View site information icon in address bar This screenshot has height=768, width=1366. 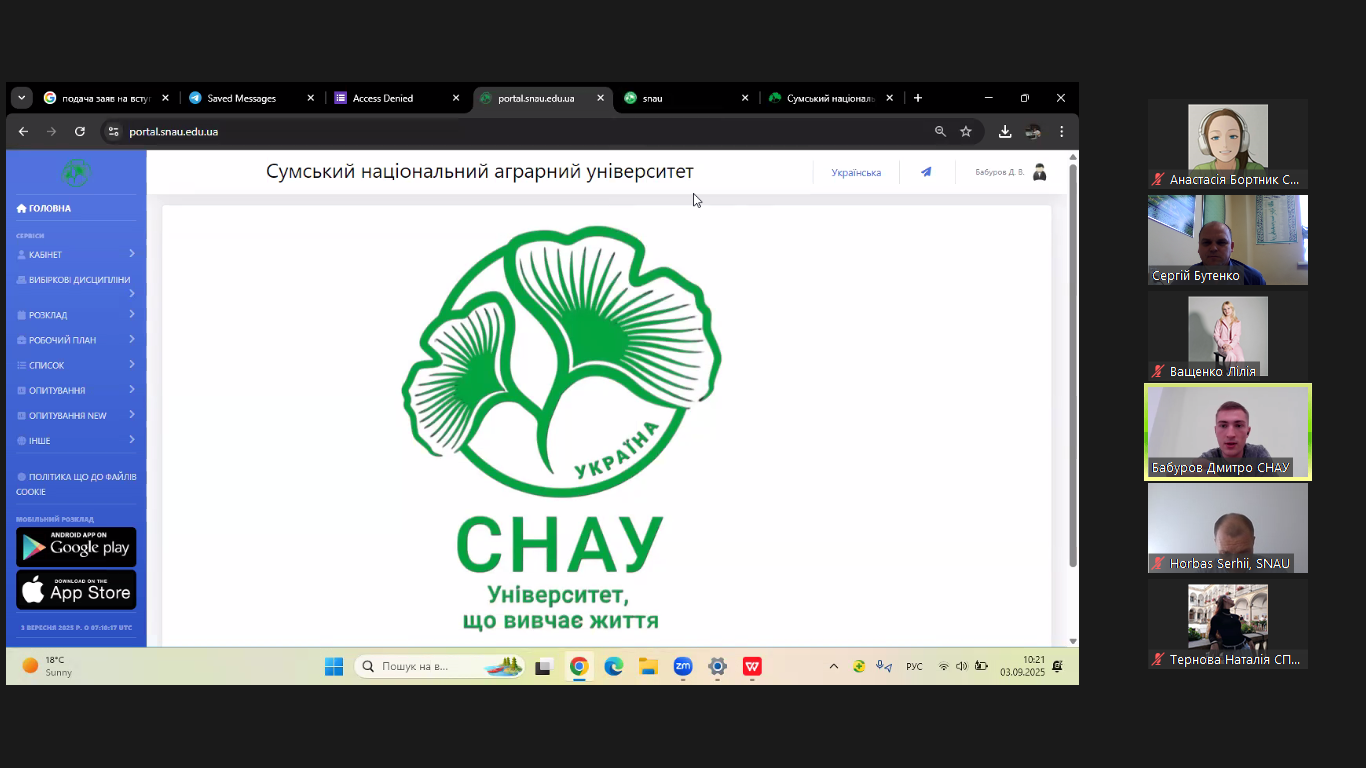pos(113,131)
